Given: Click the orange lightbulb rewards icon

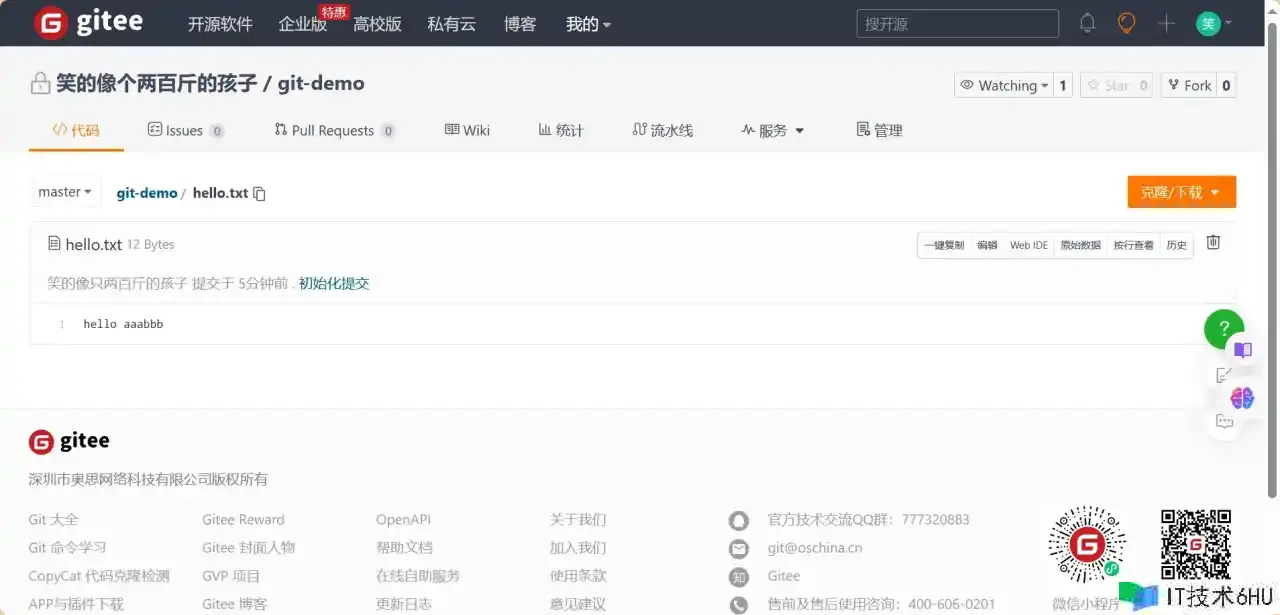Looking at the screenshot, I should 1127,23.
